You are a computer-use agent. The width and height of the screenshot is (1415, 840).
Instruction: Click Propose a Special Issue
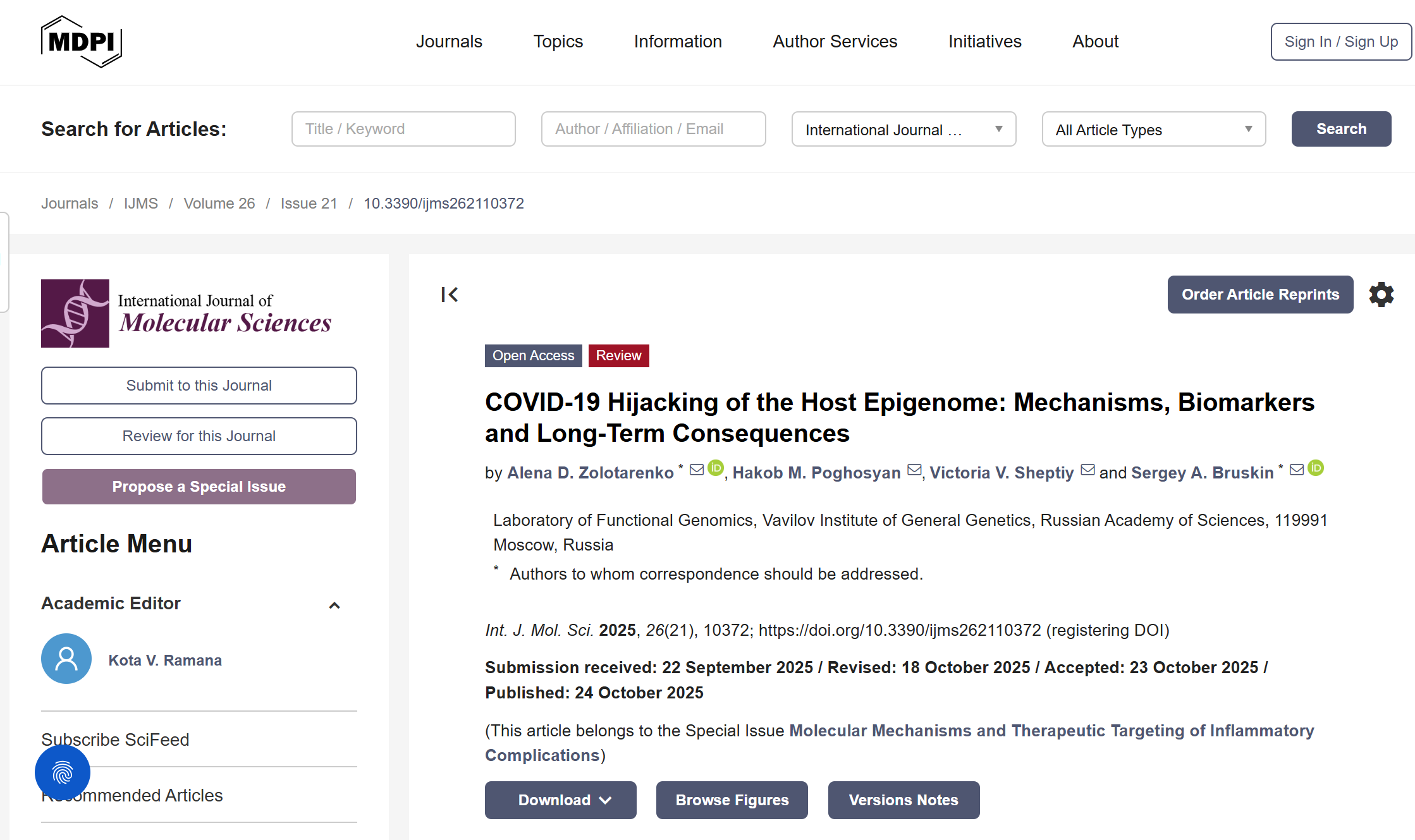199,487
